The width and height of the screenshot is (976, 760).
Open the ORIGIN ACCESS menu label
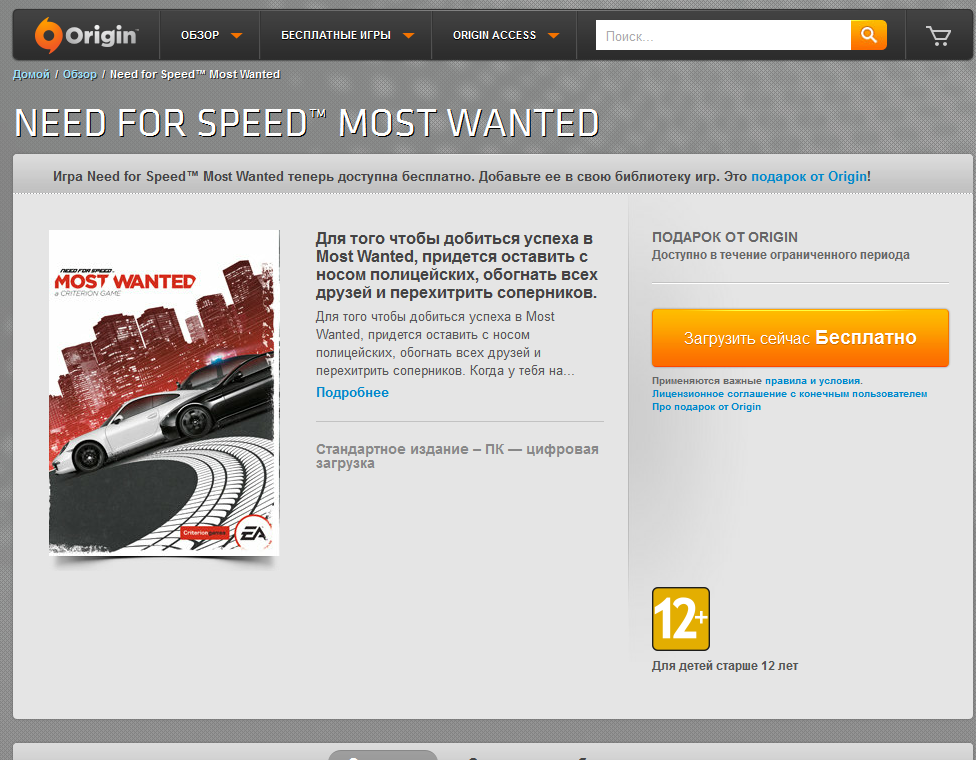(494, 35)
